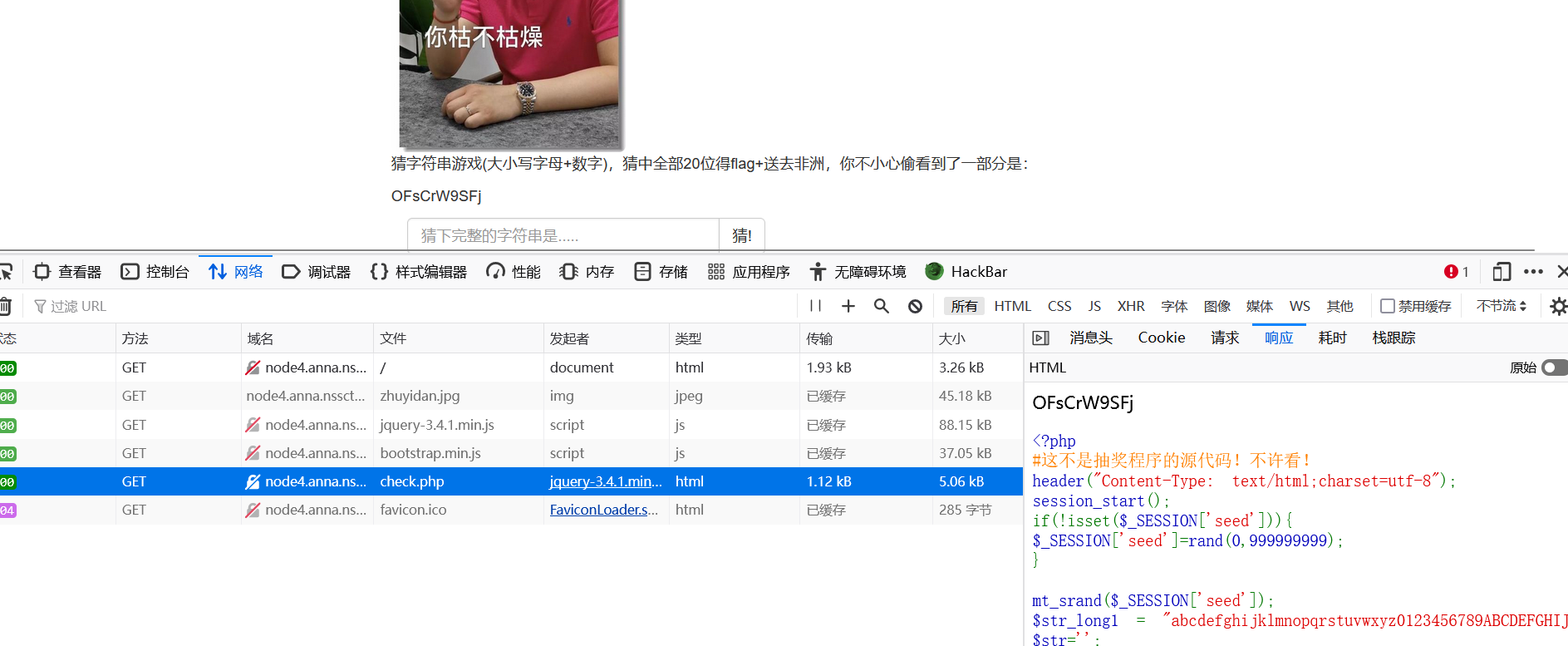Viewport: 1568px width, 646px height.
Task: Sort by the 文件 file column header
Action: click(458, 338)
